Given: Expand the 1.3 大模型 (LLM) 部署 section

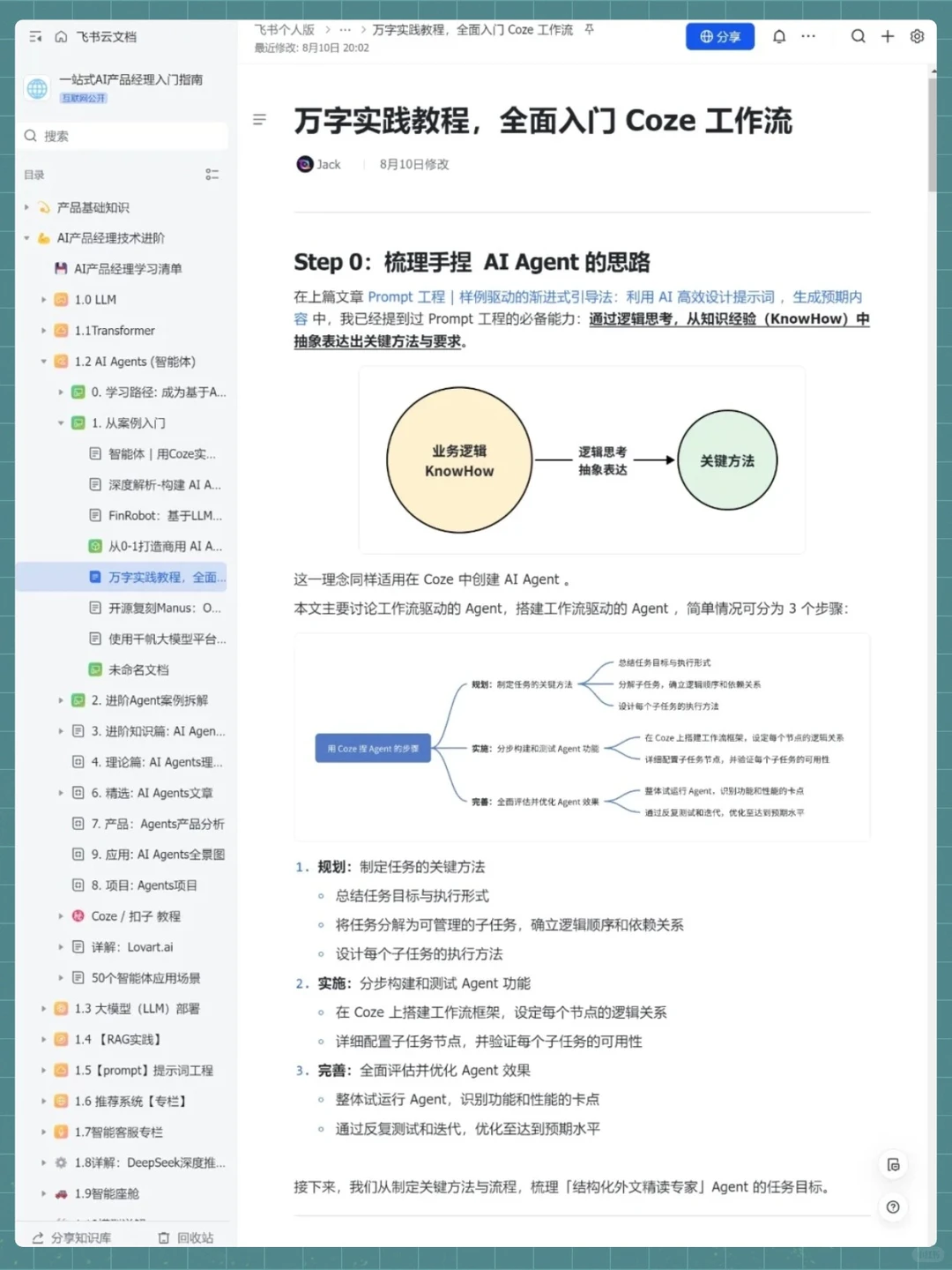Looking at the screenshot, I should (x=42, y=1008).
